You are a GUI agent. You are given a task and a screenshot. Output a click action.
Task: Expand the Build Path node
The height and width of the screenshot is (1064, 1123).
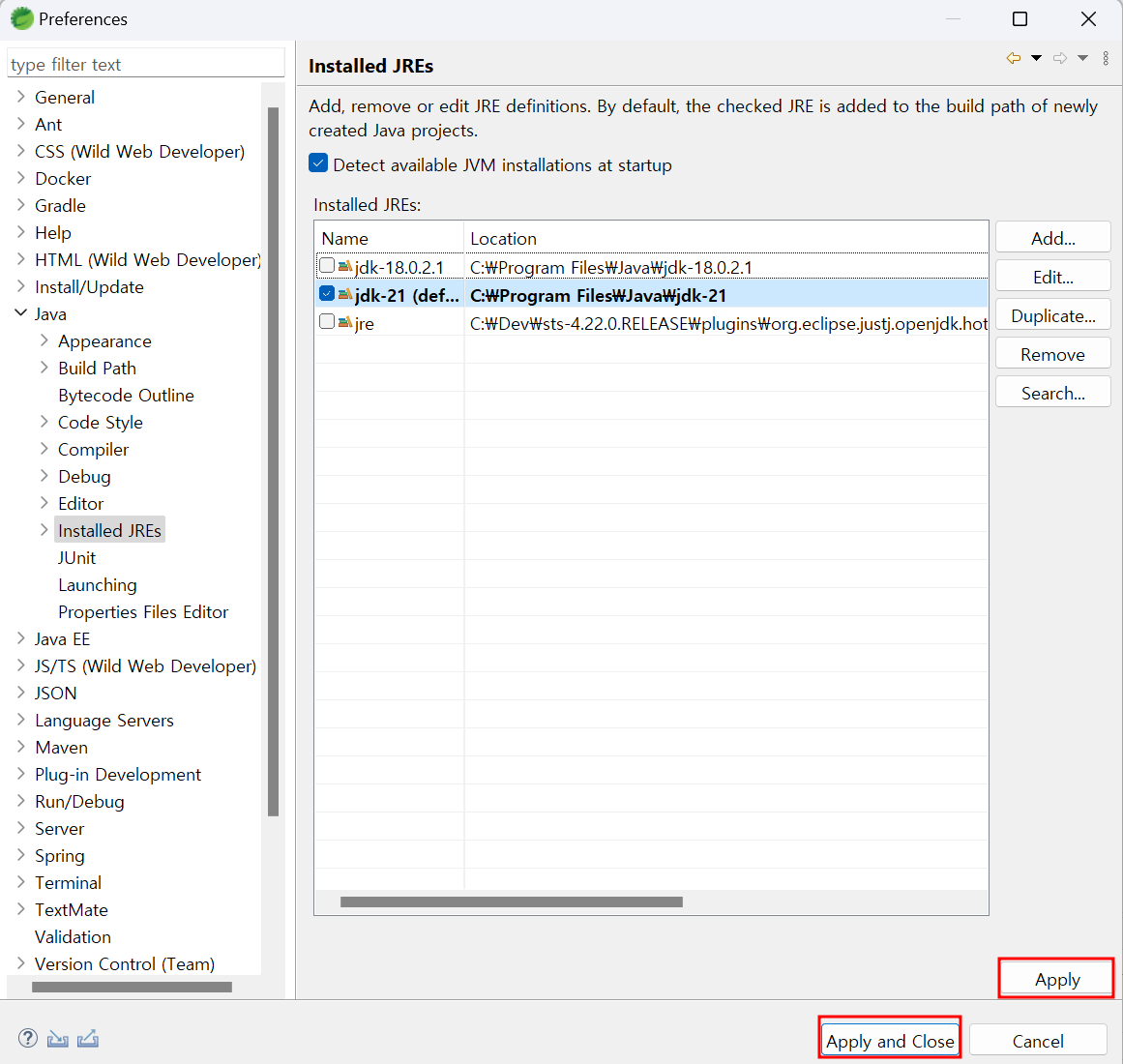coord(44,368)
